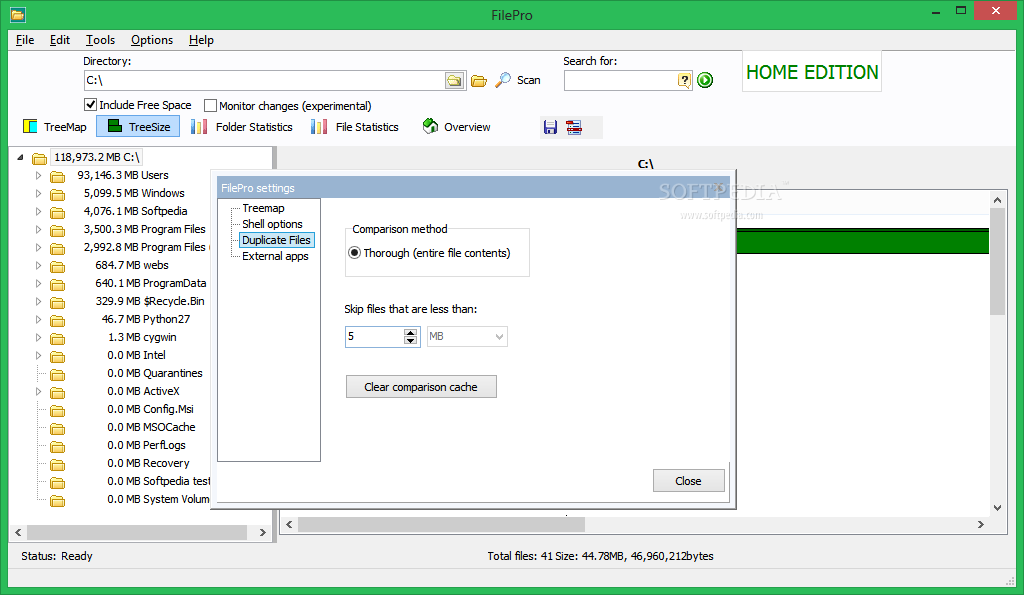This screenshot has width=1024, height=595.
Task: Open Folder Statistics view
Action: 242,127
